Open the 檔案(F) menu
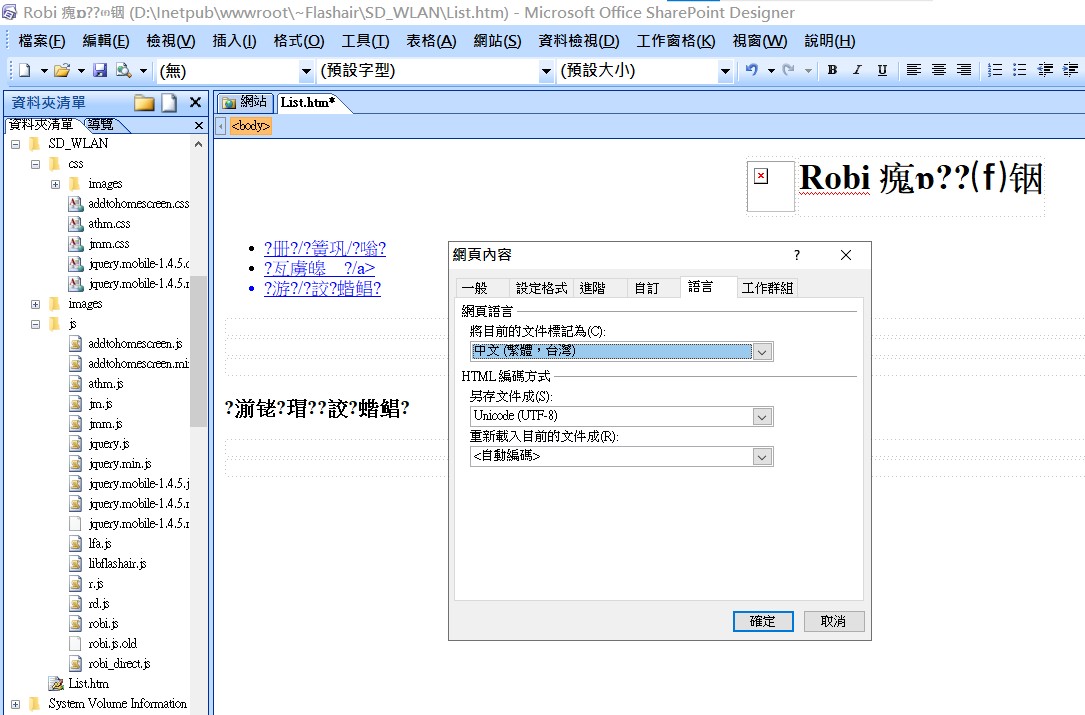 tap(42, 41)
